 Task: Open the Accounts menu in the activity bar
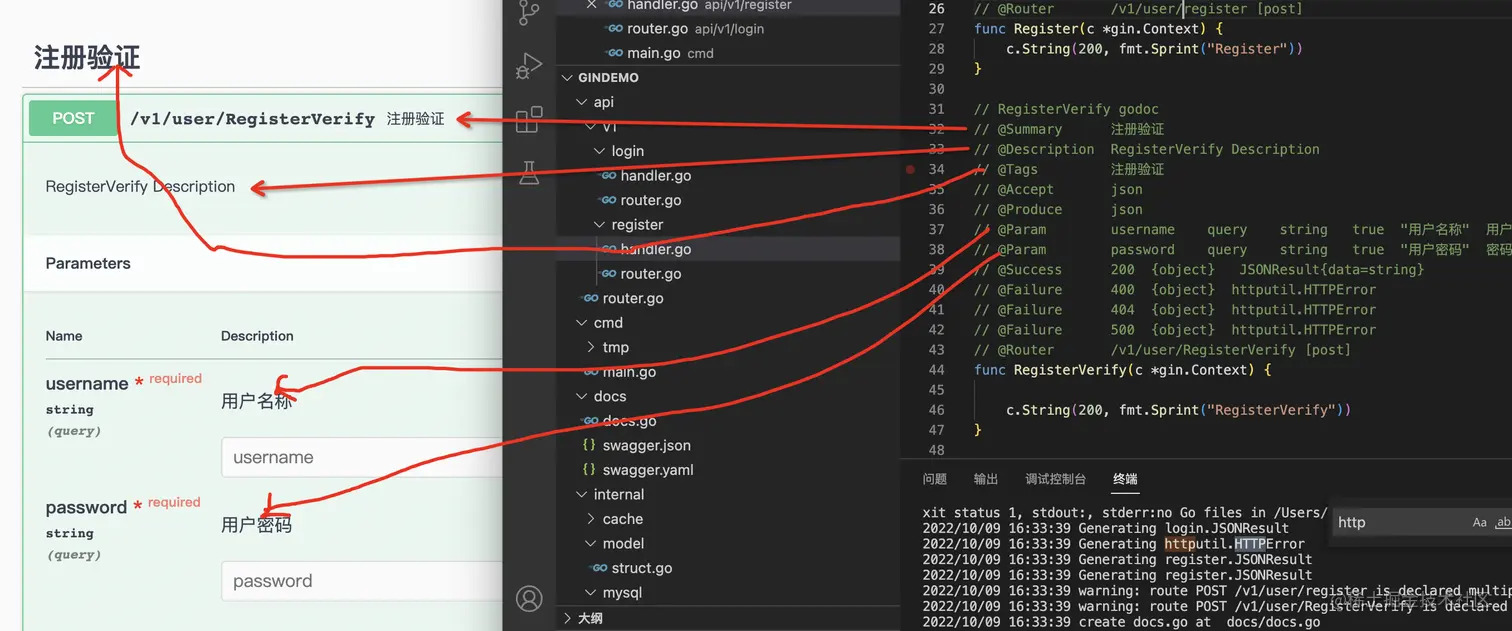pyautogui.click(x=529, y=598)
